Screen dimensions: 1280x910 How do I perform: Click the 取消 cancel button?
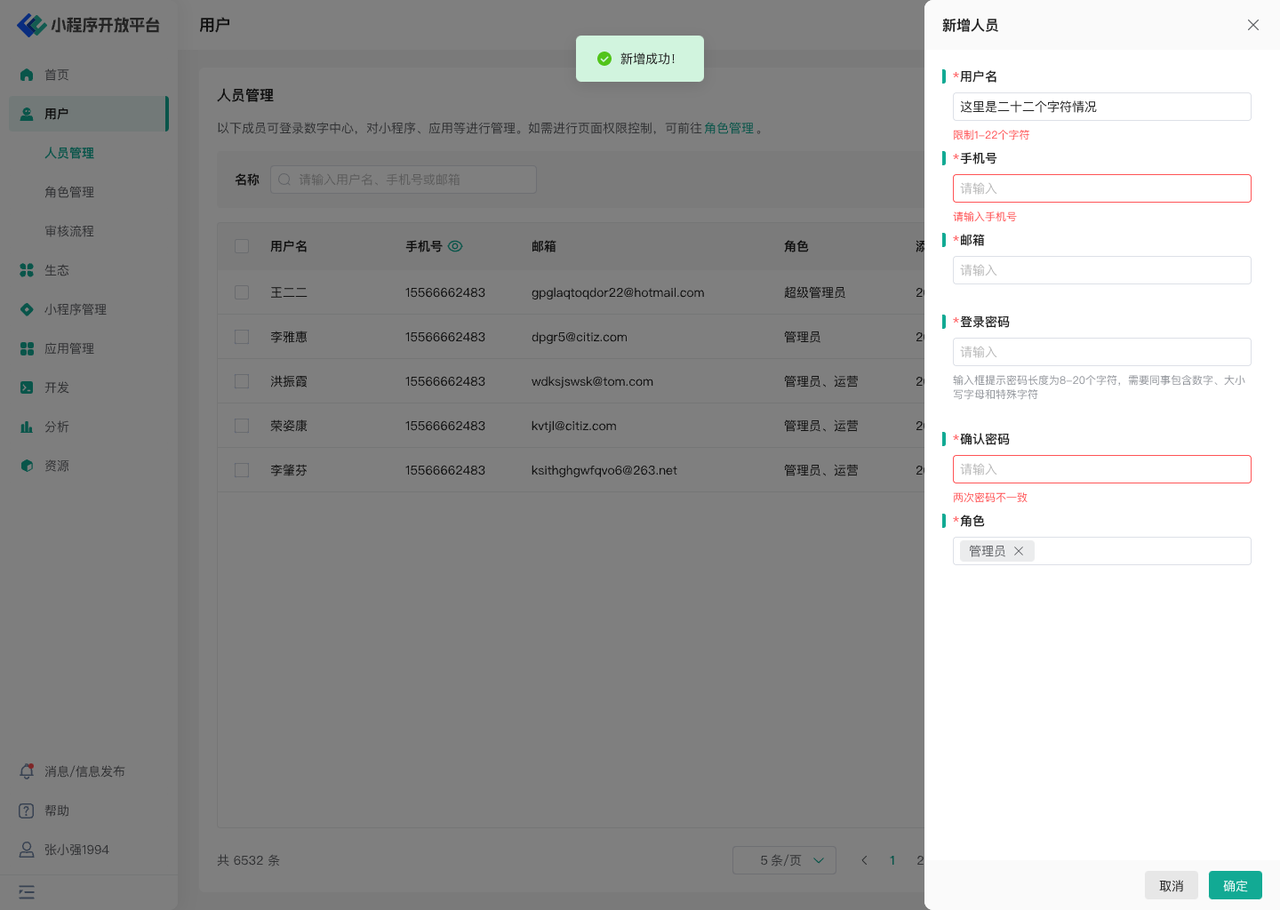point(1171,886)
